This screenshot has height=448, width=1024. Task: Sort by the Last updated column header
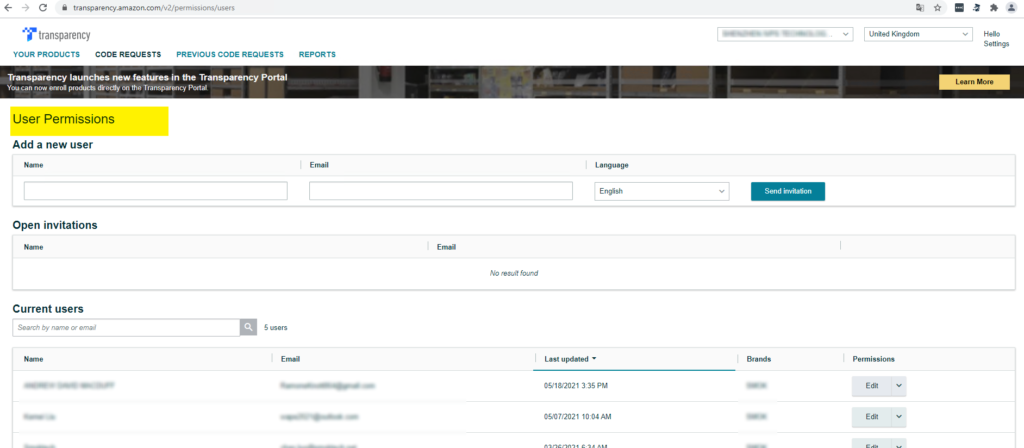point(570,359)
